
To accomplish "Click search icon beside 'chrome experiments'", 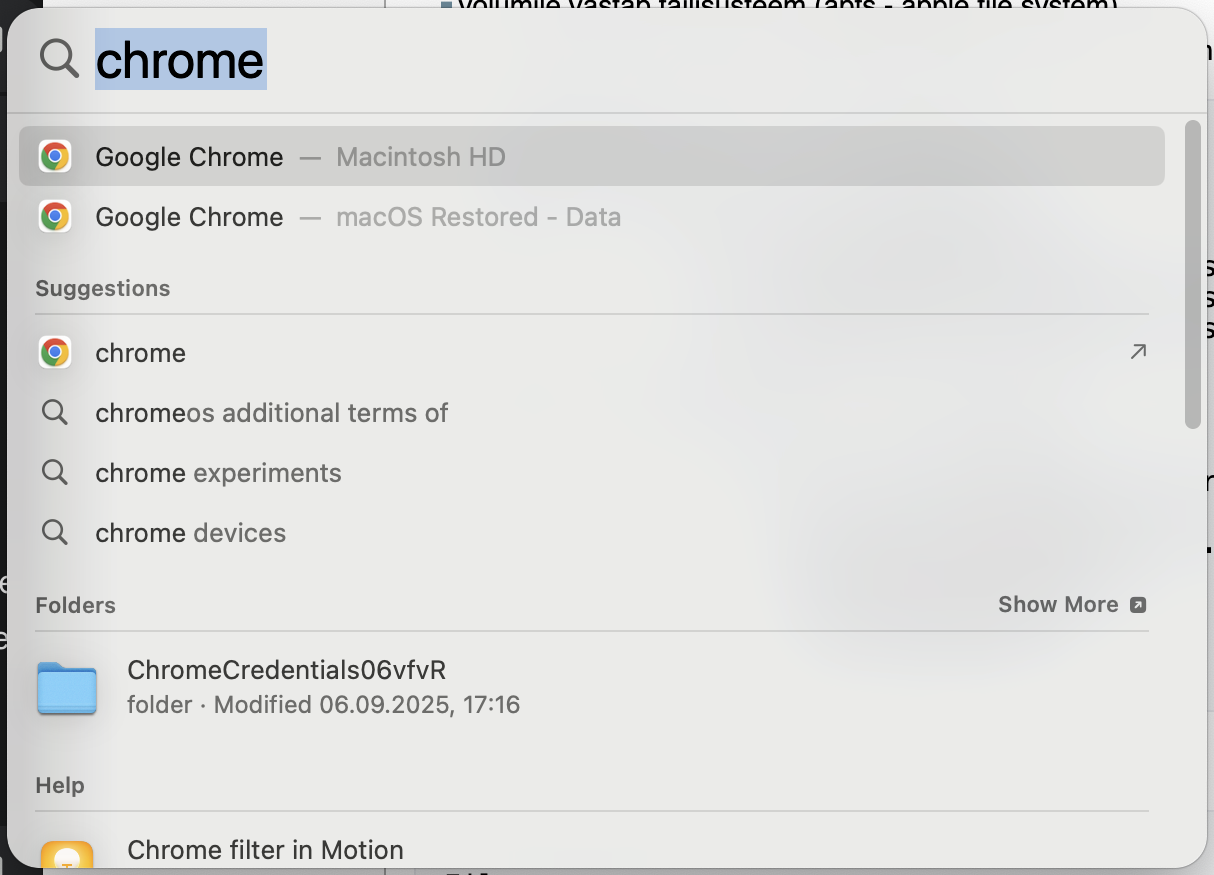I will coord(55,472).
